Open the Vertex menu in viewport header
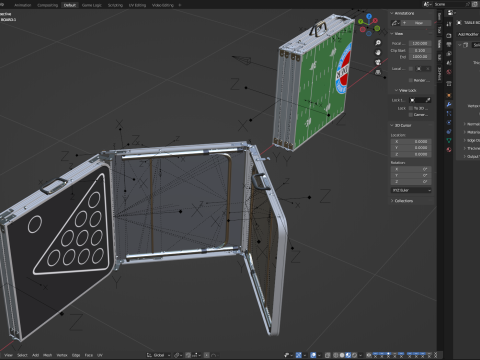480x360 pixels. [x=62, y=355]
